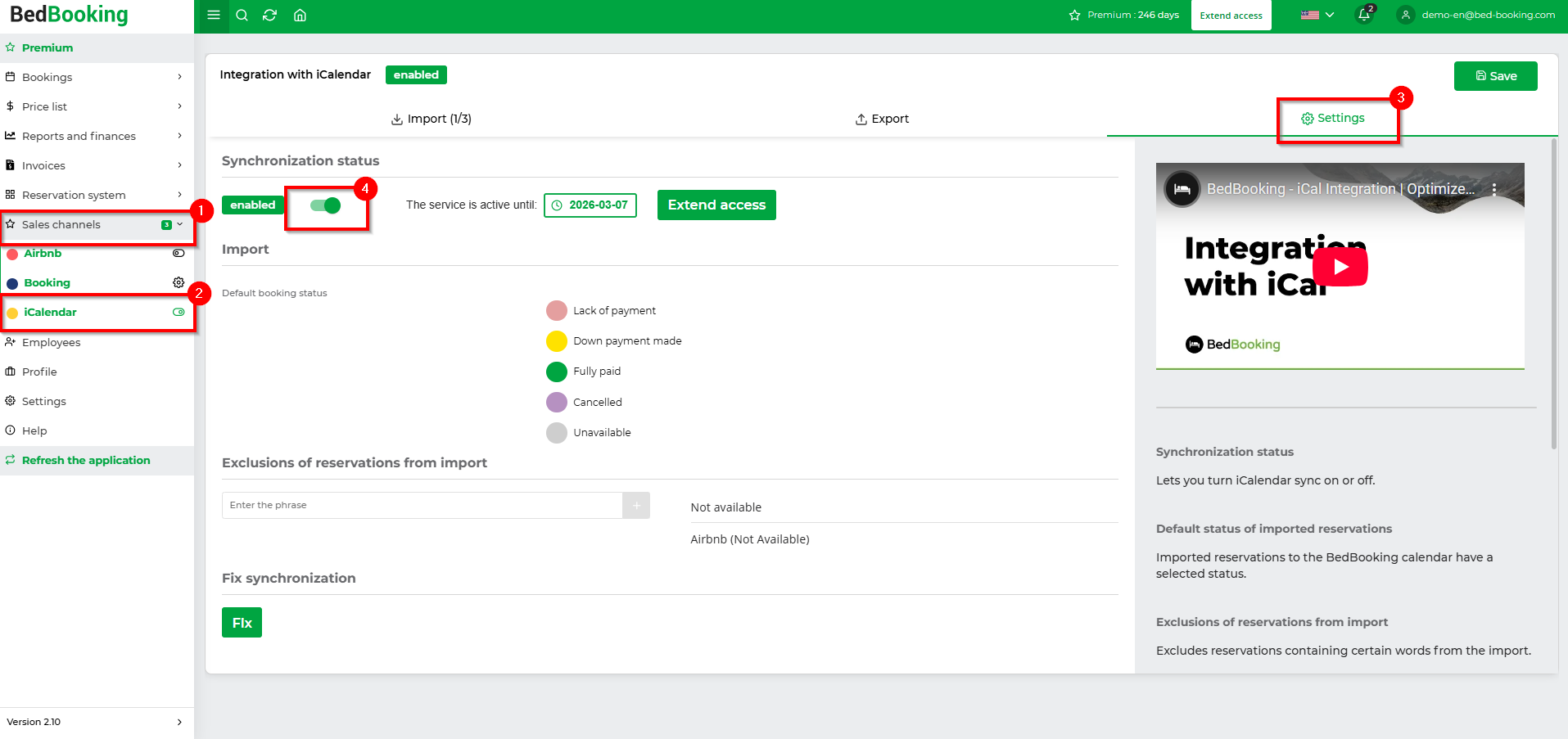
Task: Click Refresh the application icon
Action: (x=11, y=460)
